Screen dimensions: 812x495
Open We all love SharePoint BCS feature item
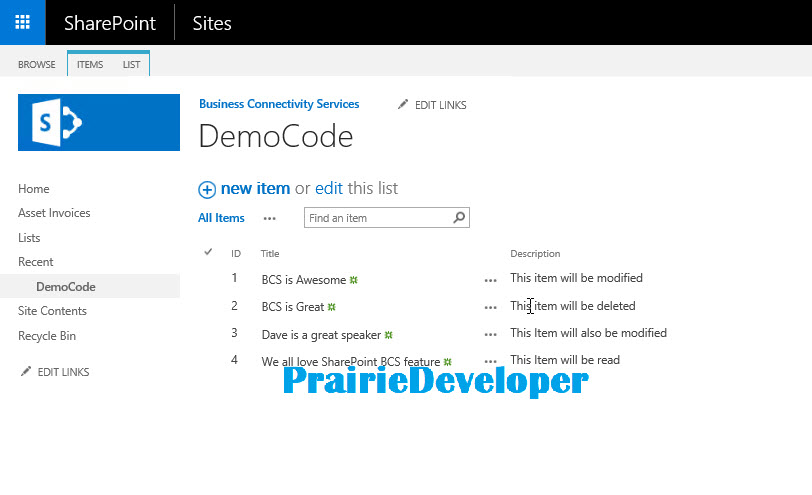351,361
